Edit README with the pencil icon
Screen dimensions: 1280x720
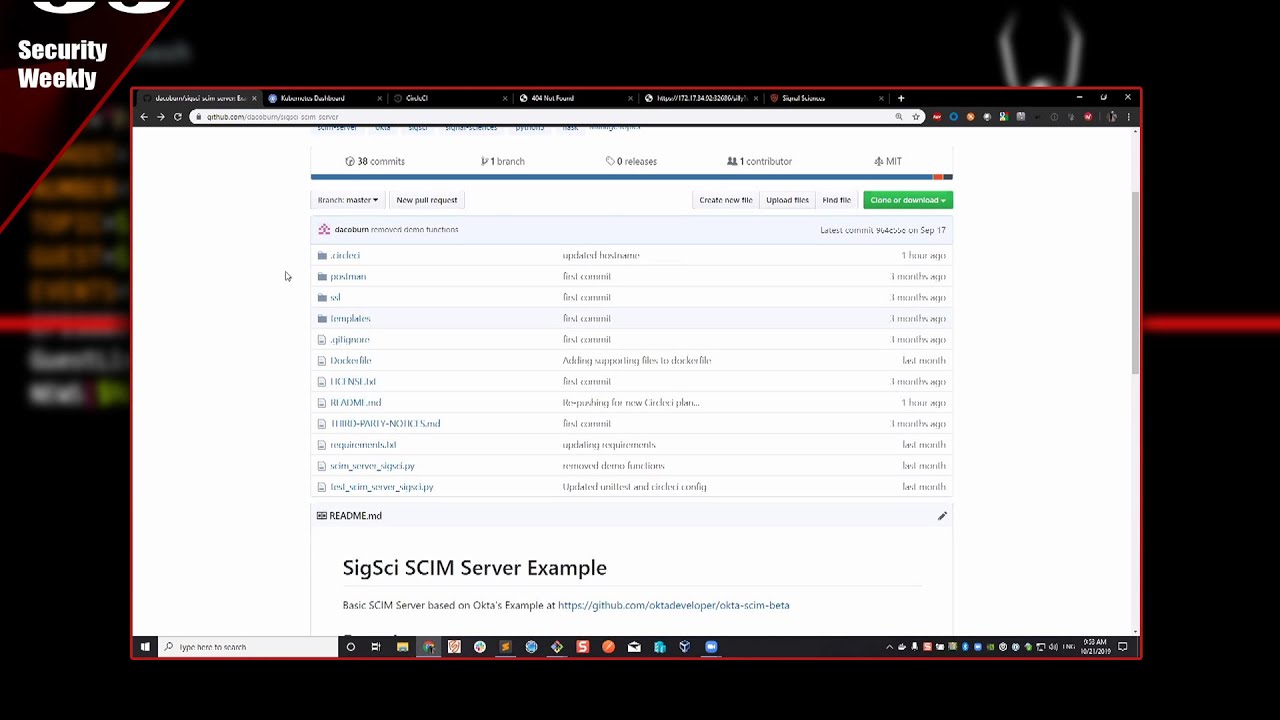pos(942,516)
